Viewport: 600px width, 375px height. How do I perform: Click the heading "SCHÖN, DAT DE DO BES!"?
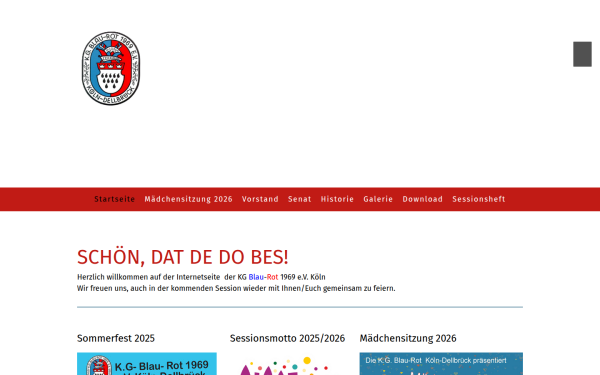click(x=183, y=257)
